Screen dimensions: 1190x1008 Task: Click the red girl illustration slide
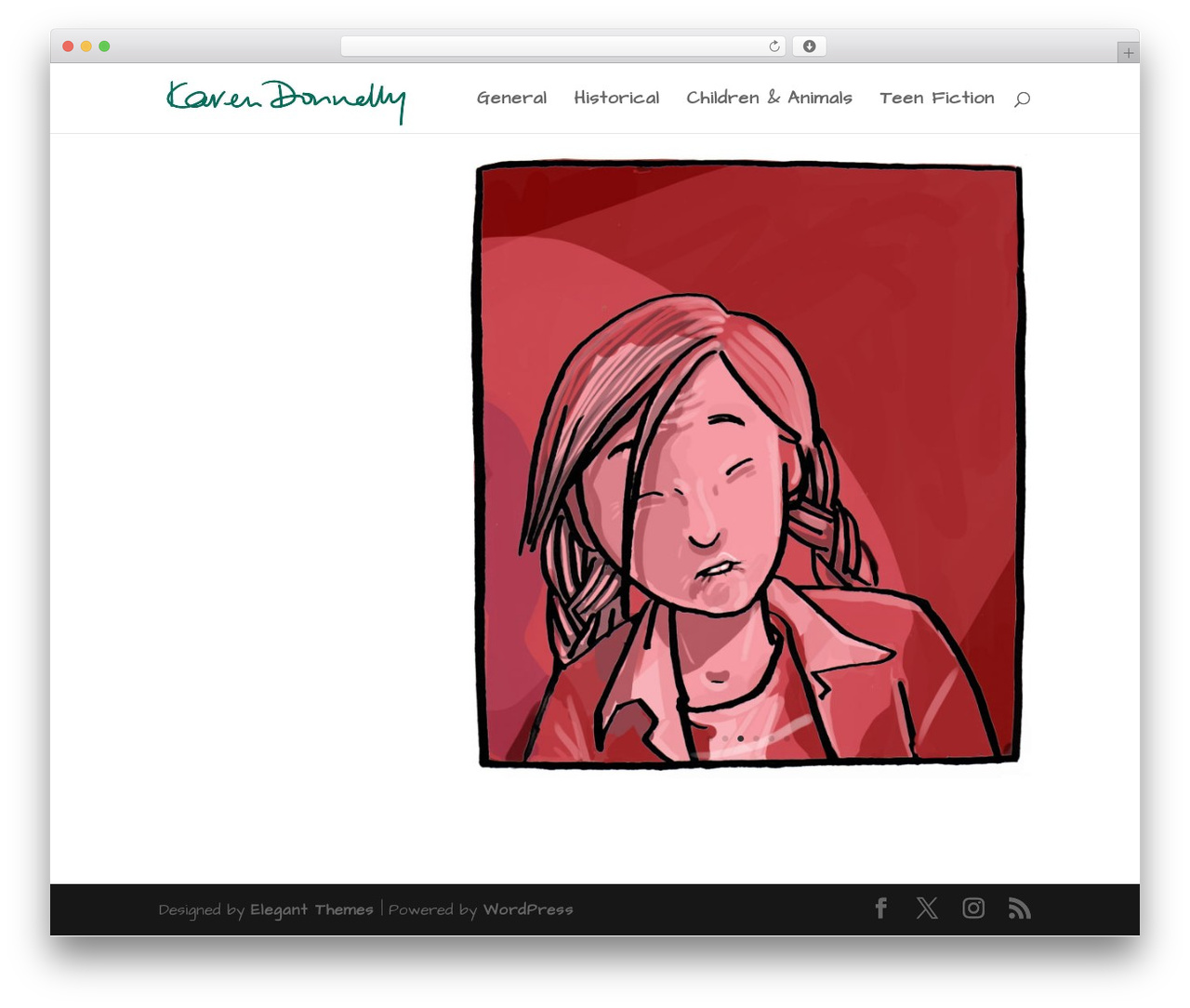tap(749, 465)
